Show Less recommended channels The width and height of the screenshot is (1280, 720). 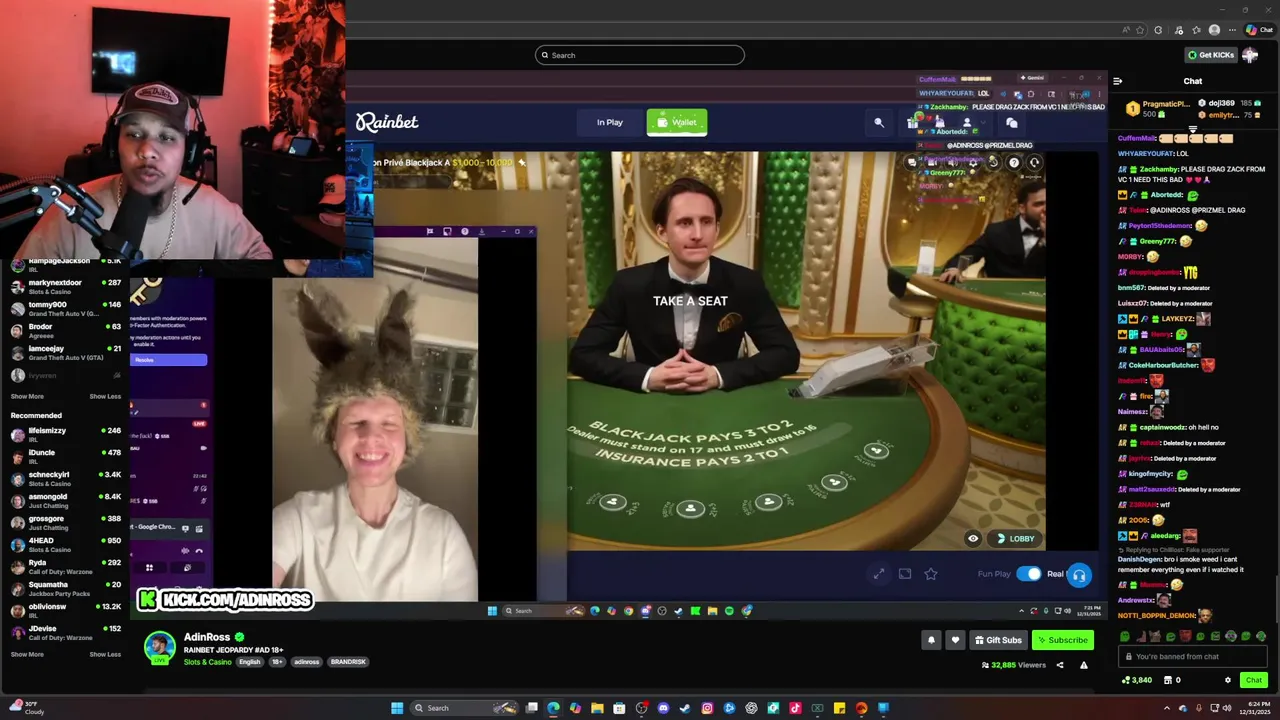pyautogui.click(x=105, y=654)
